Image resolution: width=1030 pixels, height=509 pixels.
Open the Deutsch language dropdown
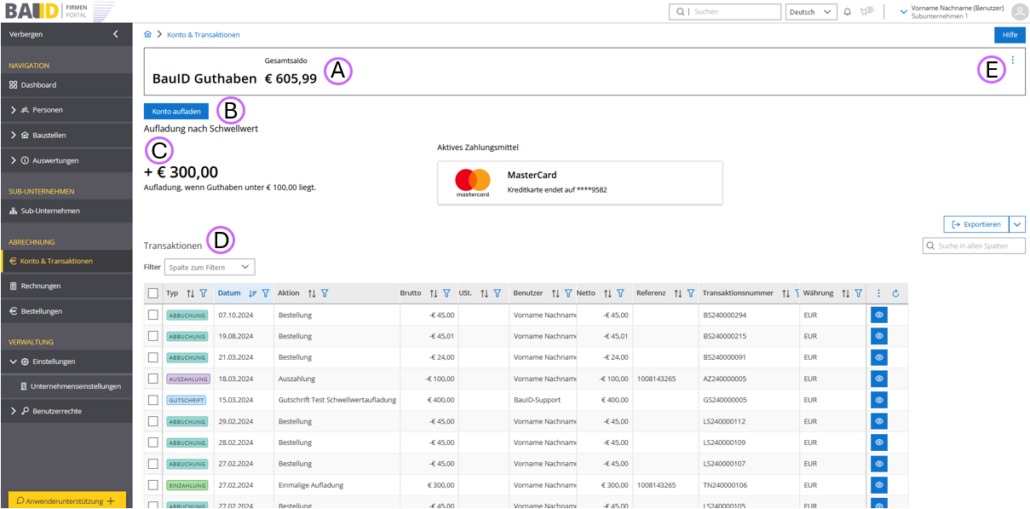(811, 12)
